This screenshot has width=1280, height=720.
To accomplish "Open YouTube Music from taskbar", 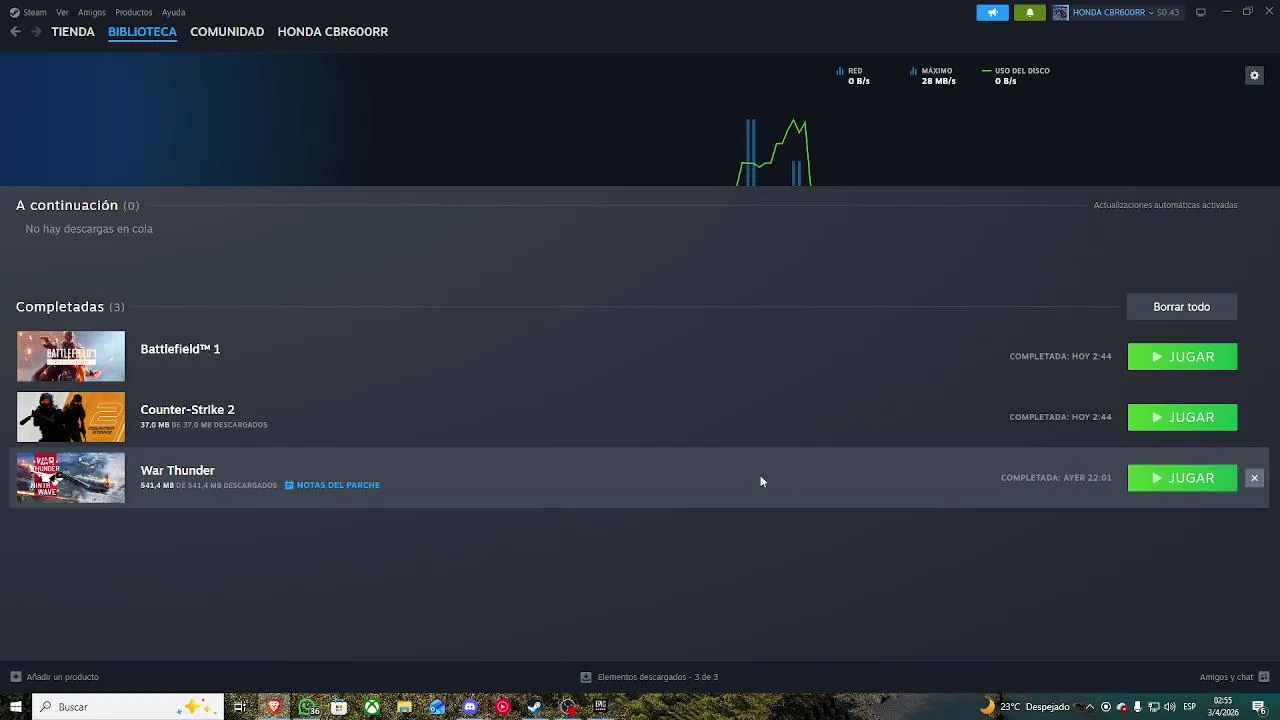I will click(502, 707).
